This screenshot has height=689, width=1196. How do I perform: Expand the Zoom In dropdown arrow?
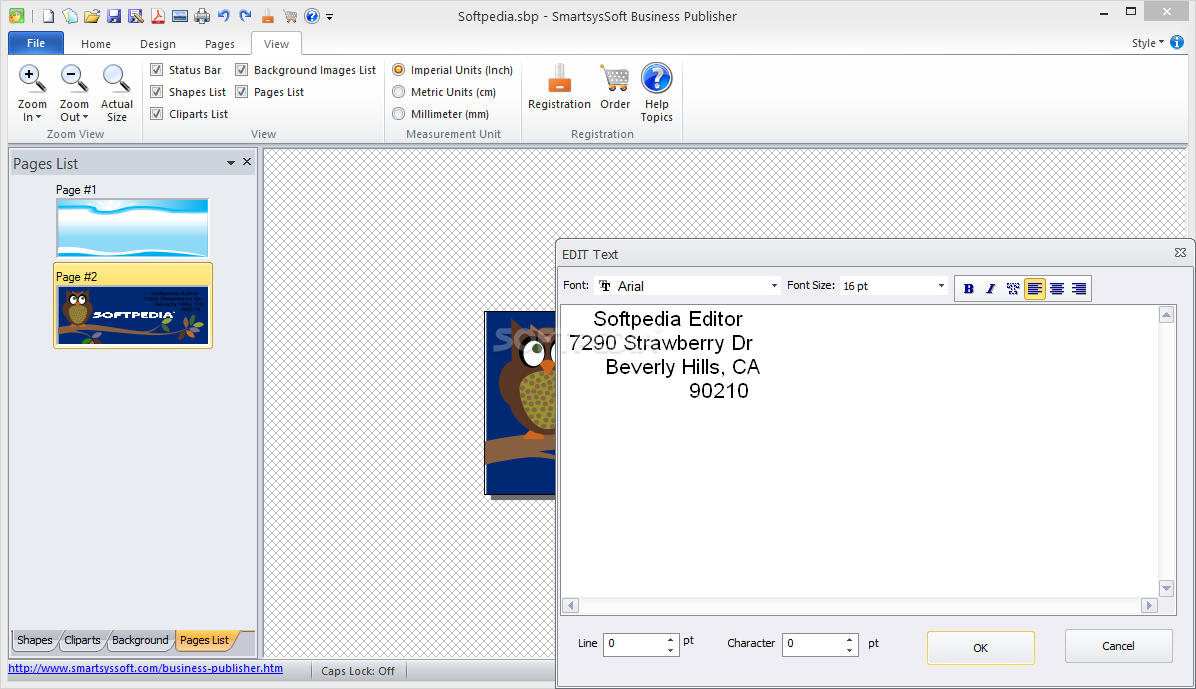38,118
